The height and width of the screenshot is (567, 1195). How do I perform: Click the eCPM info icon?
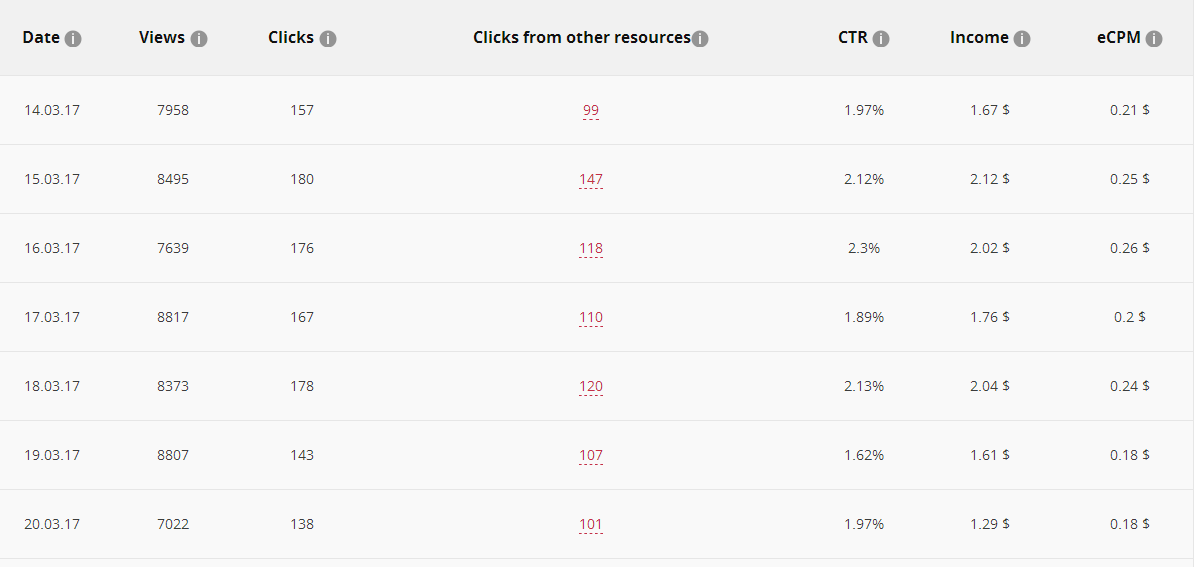click(x=1154, y=39)
